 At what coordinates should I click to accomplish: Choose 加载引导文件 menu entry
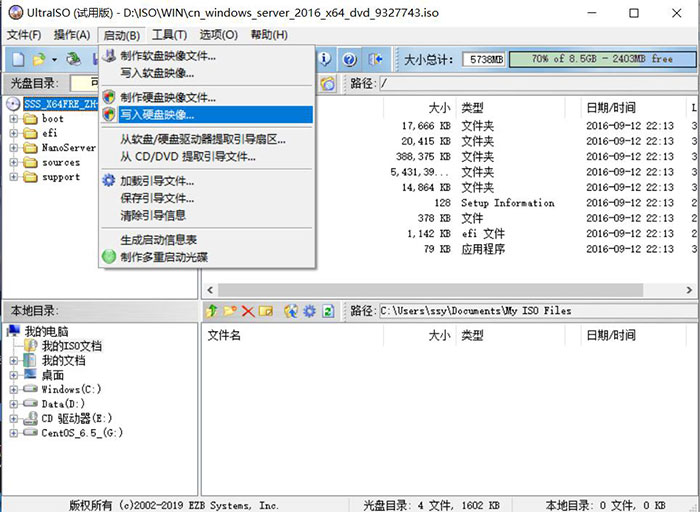[x=207, y=181]
